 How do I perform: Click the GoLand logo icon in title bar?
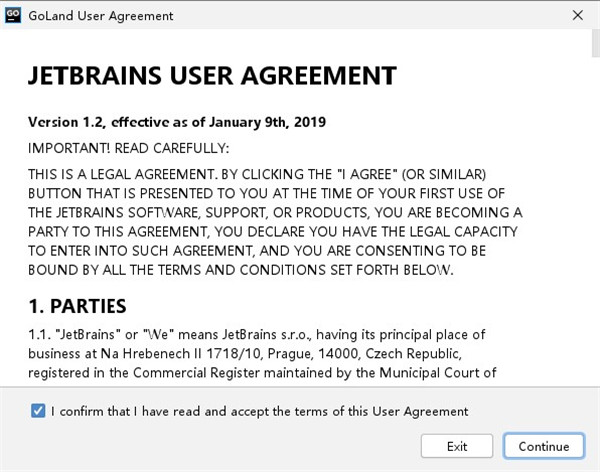[13, 15]
